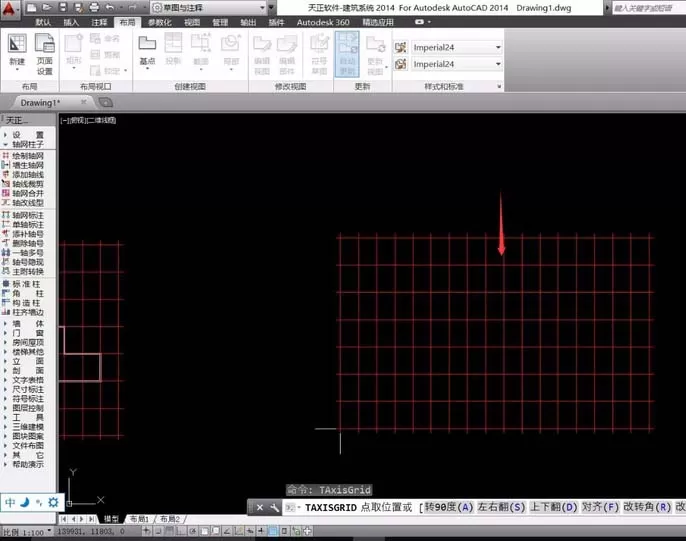Toggle polar tracking status button

pos(192,531)
